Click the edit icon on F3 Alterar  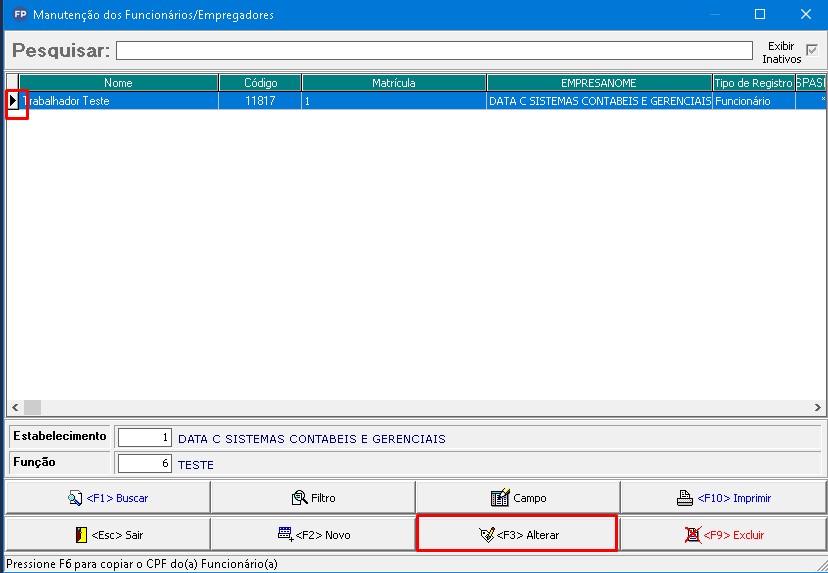click(x=486, y=535)
